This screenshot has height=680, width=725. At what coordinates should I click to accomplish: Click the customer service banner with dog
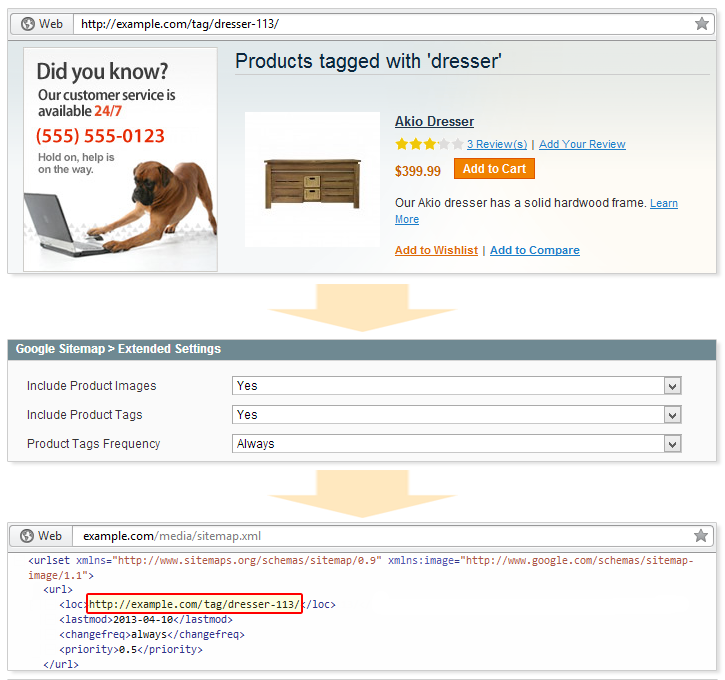click(120, 160)
